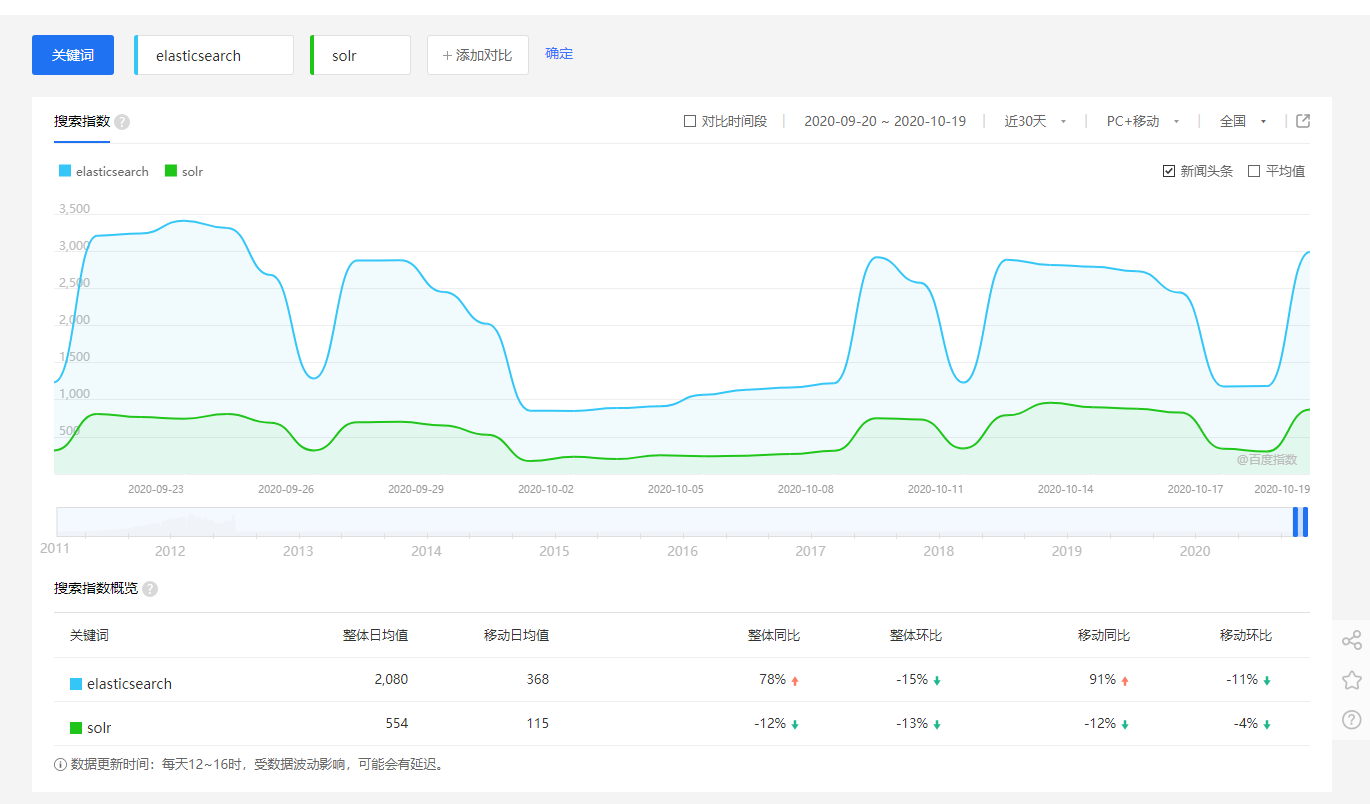Viewport: 1370px width, 804px height.
Task: Open the PC+移动 device dropdown
Action: tap(1143, 121)
